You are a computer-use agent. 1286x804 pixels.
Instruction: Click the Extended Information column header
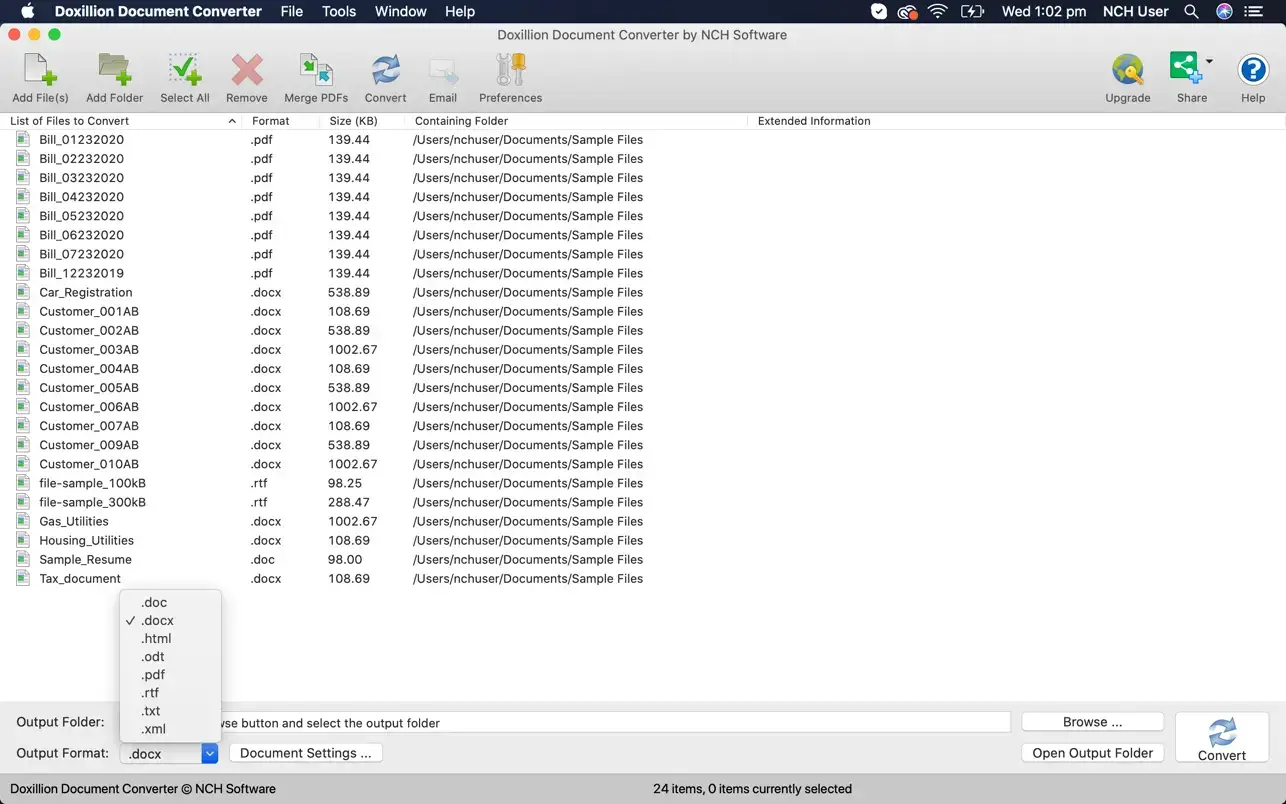[x=1016, y=121]
